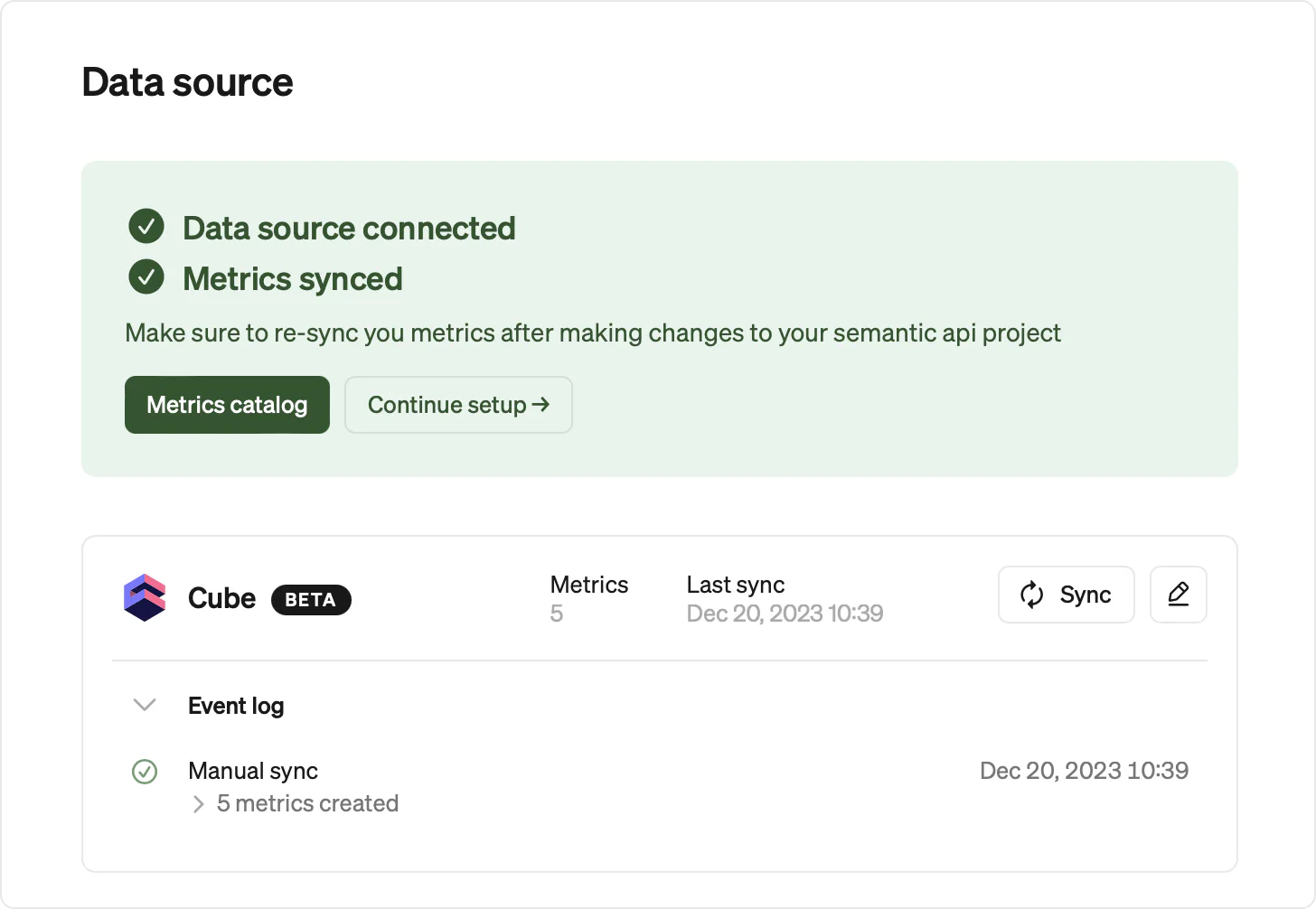Click the BETA badge next to Cube
1316x909 pixels.
point(311,600)
